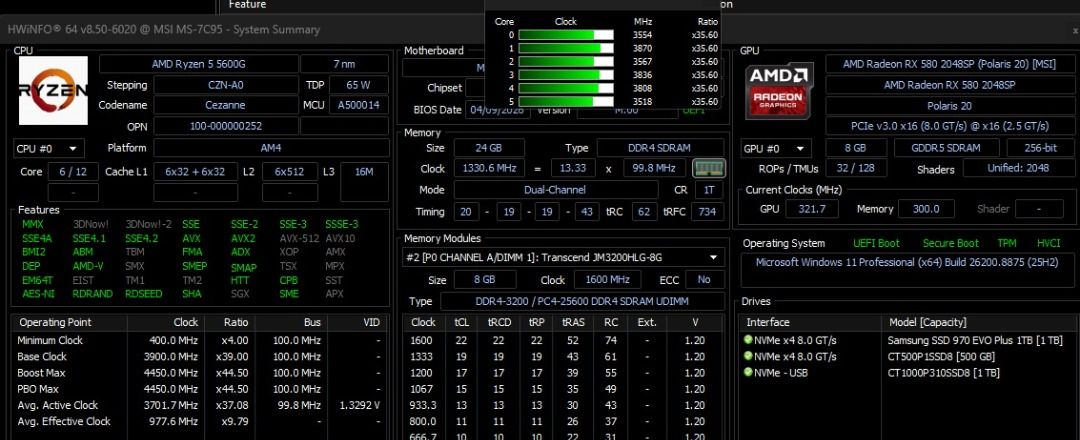Click the GDDR5 SDRAM memory type field

point(947,148)
